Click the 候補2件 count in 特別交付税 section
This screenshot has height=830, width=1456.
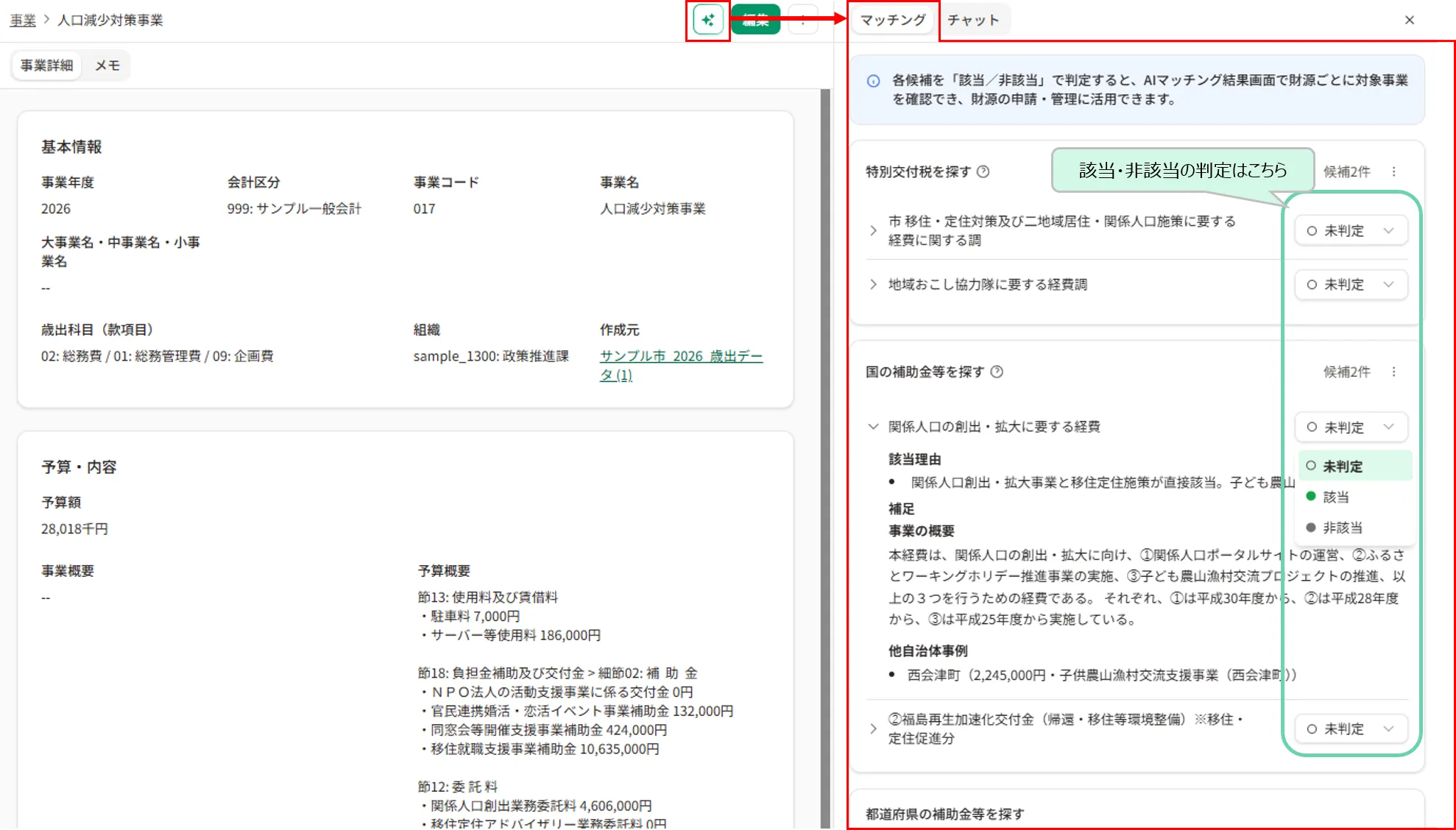coord(1346,171)
